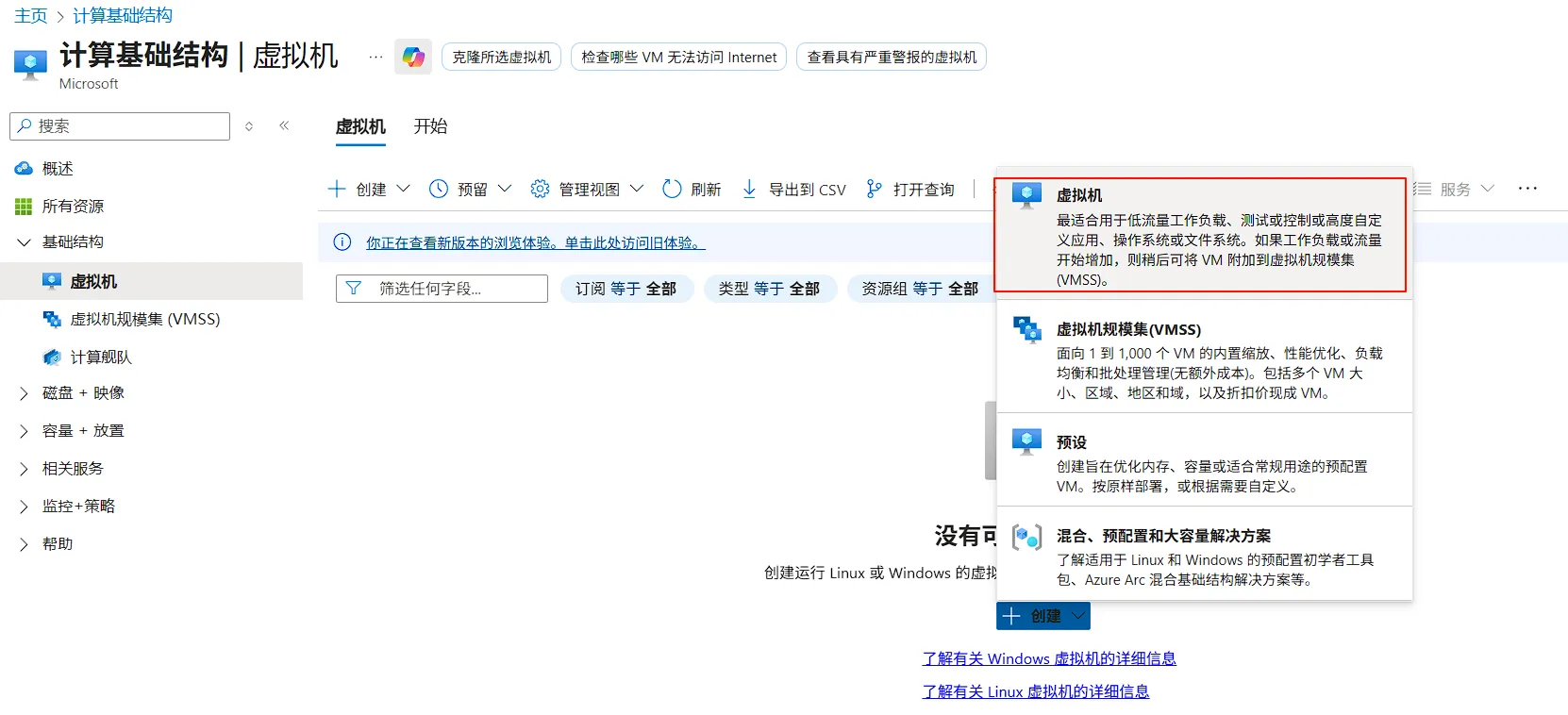Switch to the Get started (开始) tab
1568x715 pixels.
pos(430,126)
